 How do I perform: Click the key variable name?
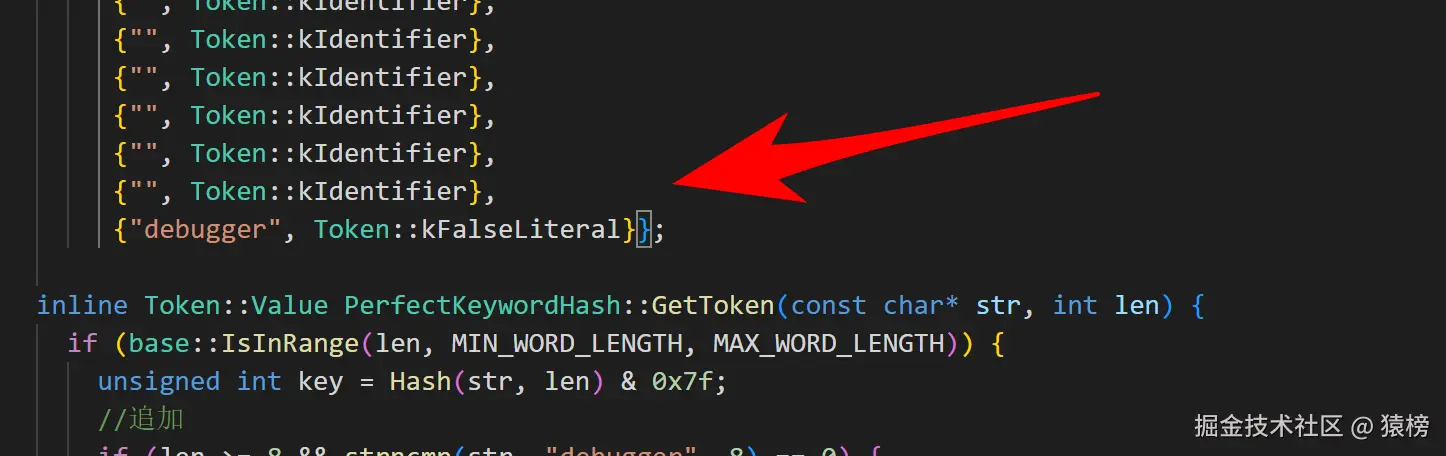321,382
